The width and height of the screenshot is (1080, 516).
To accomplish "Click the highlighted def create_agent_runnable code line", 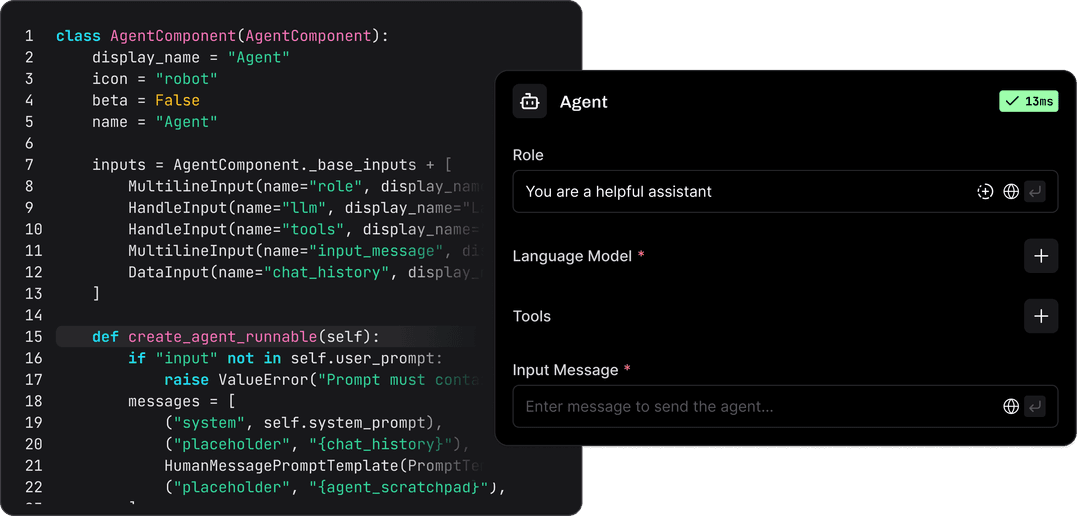I will tap(265, 337).
